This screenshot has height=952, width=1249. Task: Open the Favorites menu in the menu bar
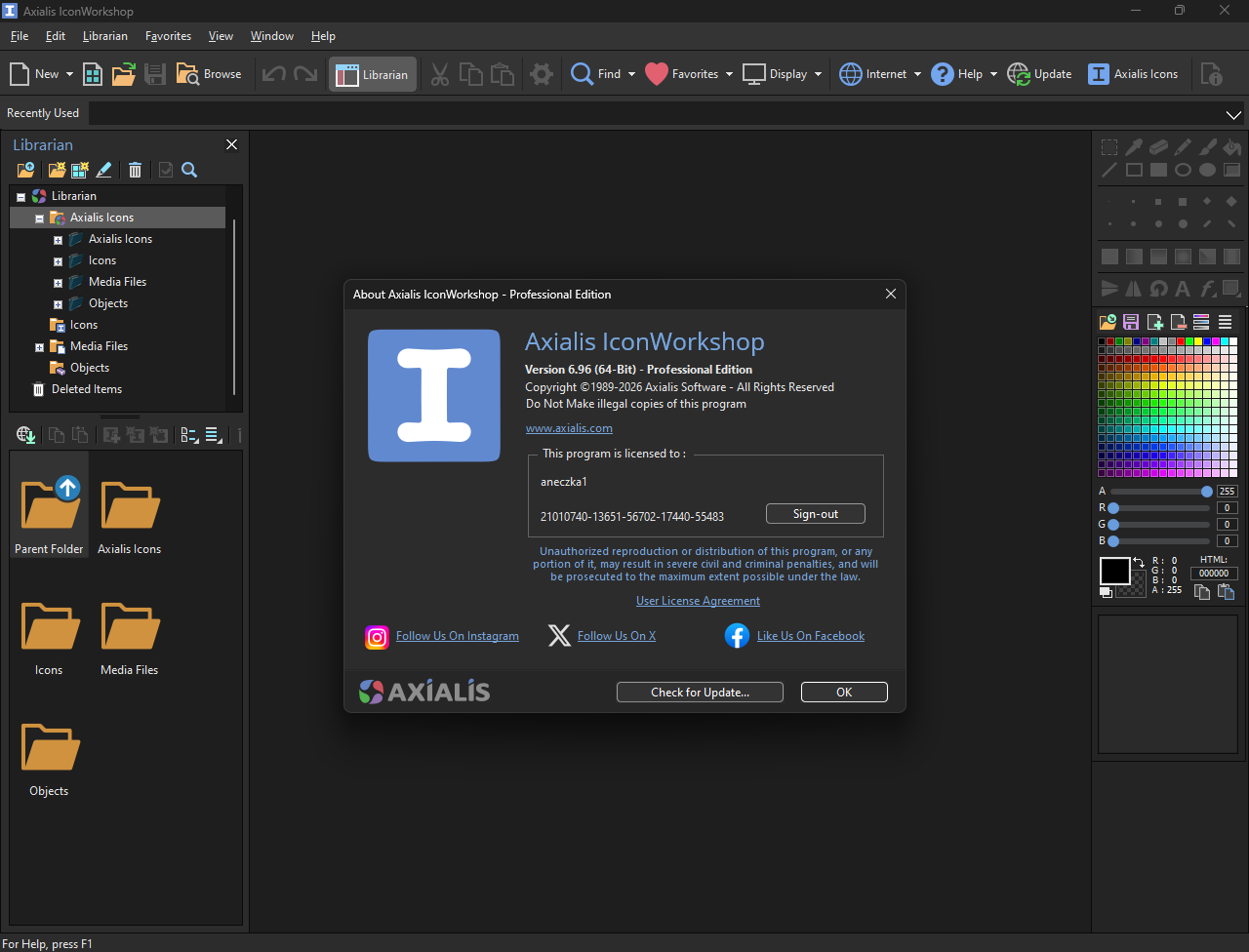[x=168, y=36]
